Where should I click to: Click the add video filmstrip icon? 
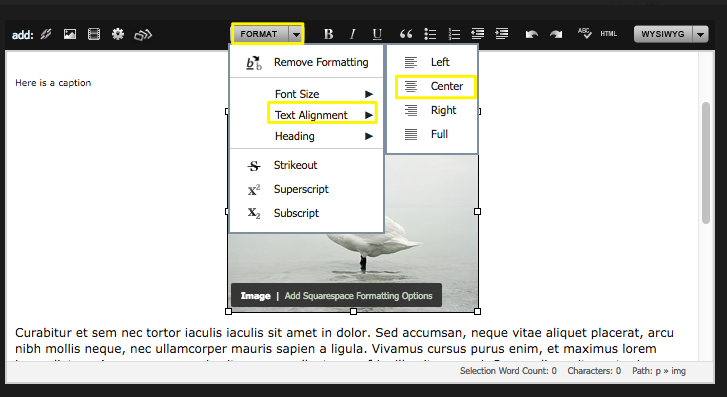point(94,34)
